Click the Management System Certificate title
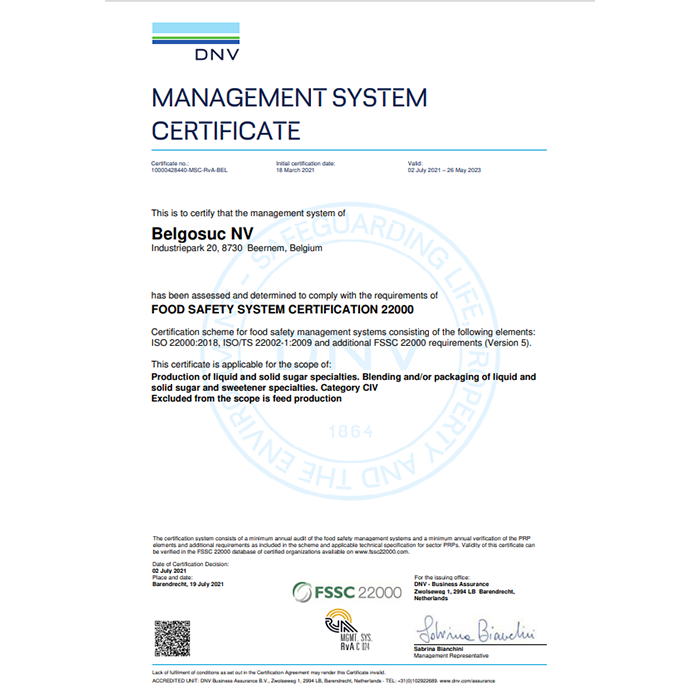This screenshot has width=700, height=700. click(288, 113)
